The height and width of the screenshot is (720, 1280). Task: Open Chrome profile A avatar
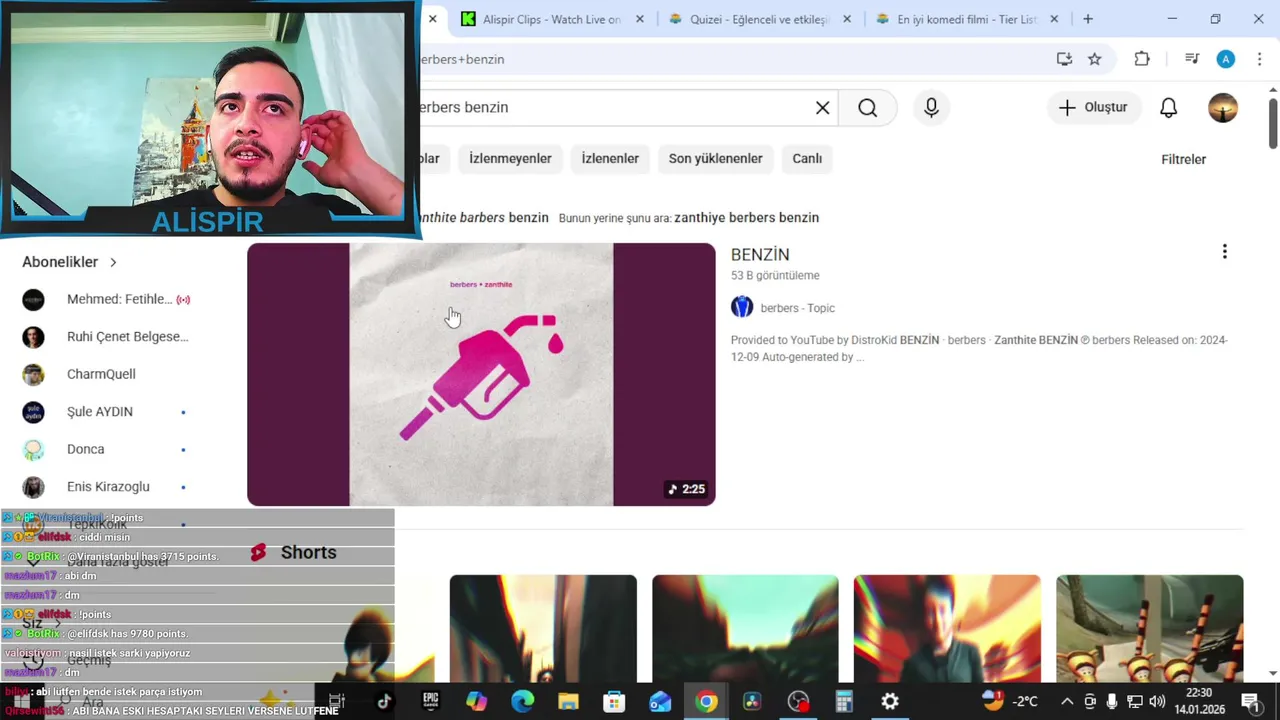[1226, 59]
